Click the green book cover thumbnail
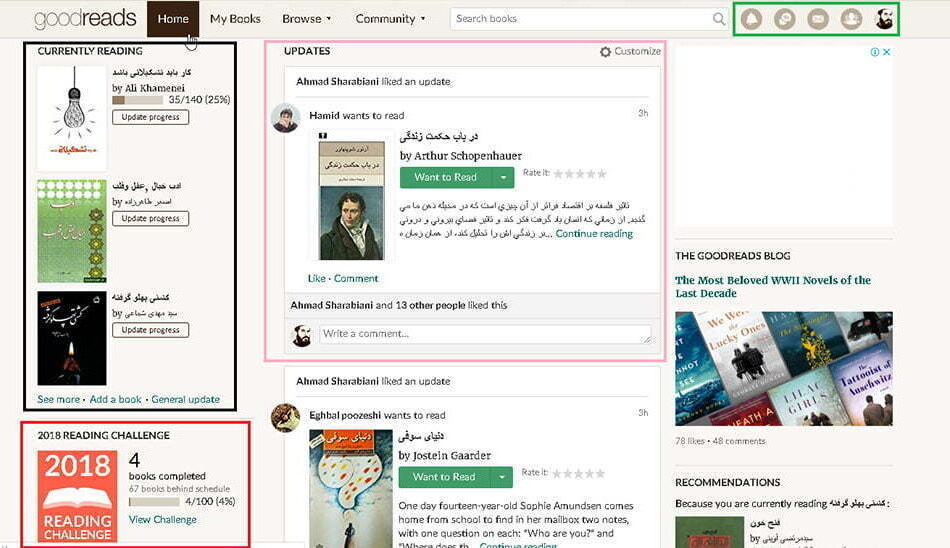This screenshot has width=950, height=548. [71, 231]
